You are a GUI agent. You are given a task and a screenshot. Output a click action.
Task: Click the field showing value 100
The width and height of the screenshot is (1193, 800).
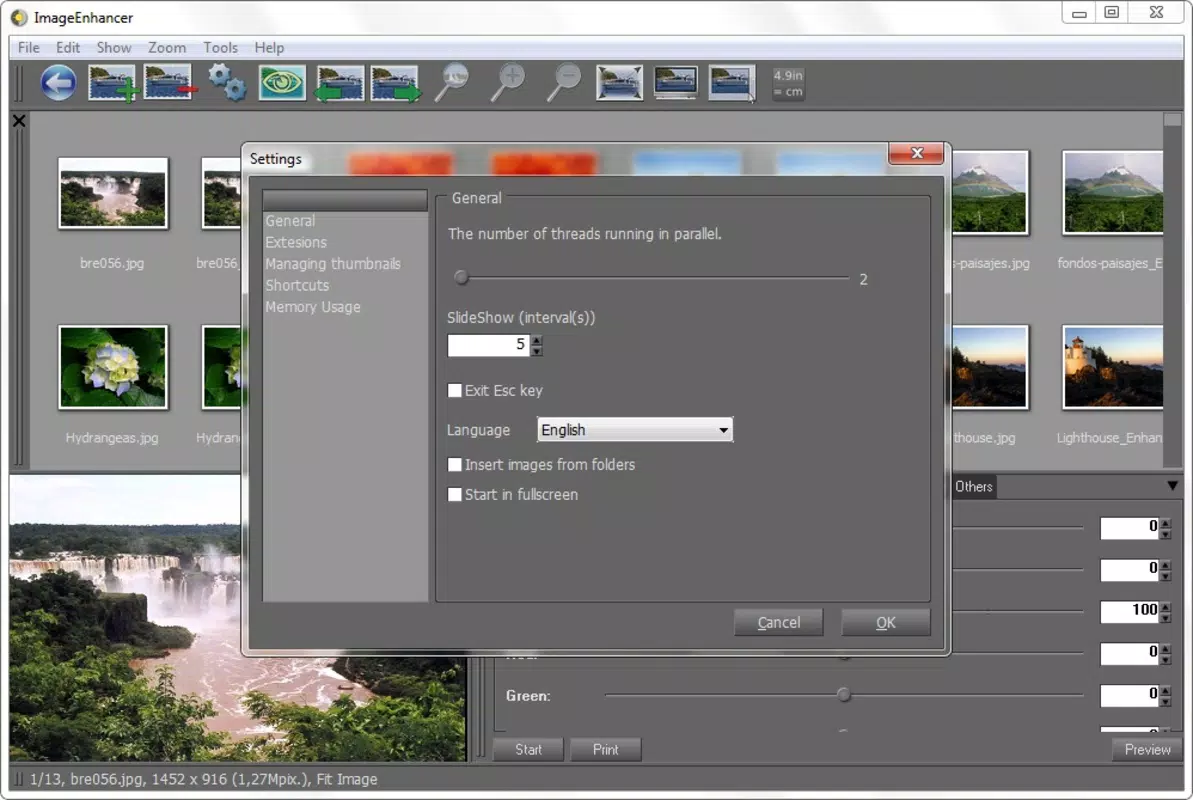tap(1130, 611)
